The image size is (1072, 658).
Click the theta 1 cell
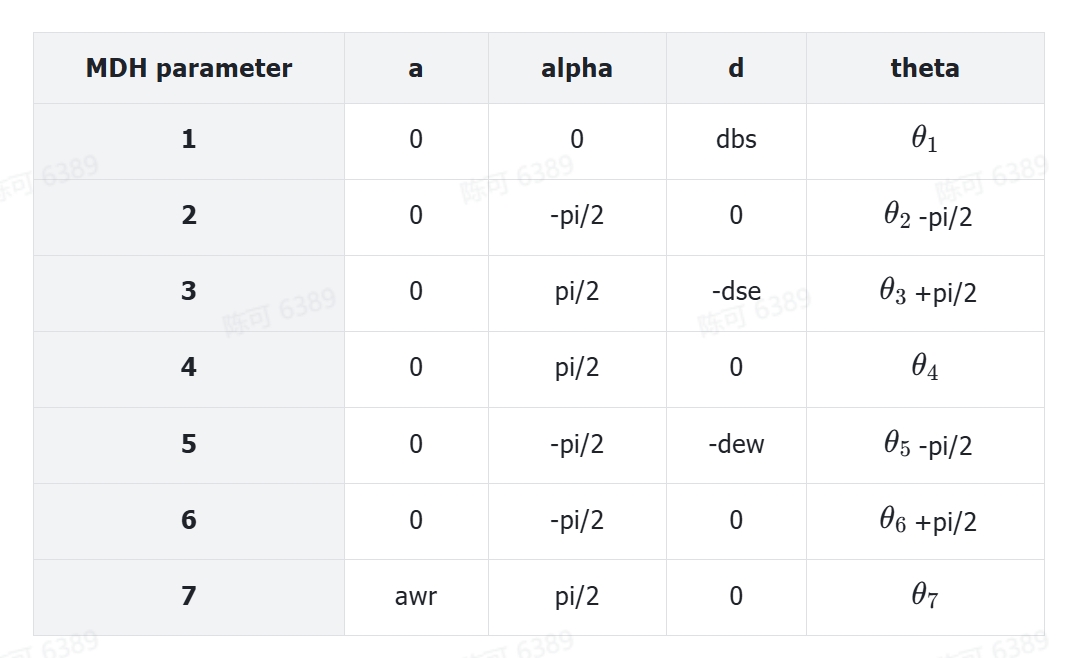click(925, 140)
